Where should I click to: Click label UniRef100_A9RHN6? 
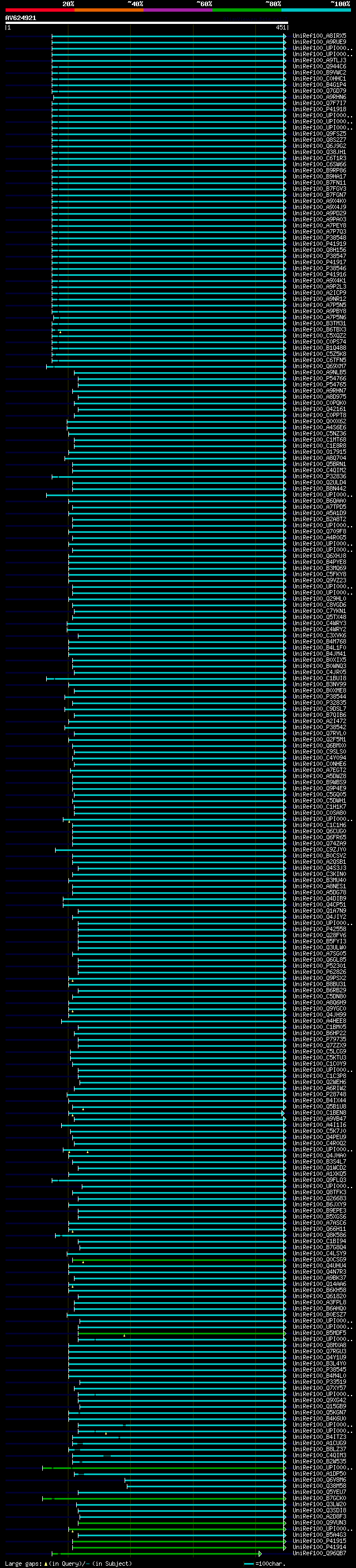coord(319,97)
